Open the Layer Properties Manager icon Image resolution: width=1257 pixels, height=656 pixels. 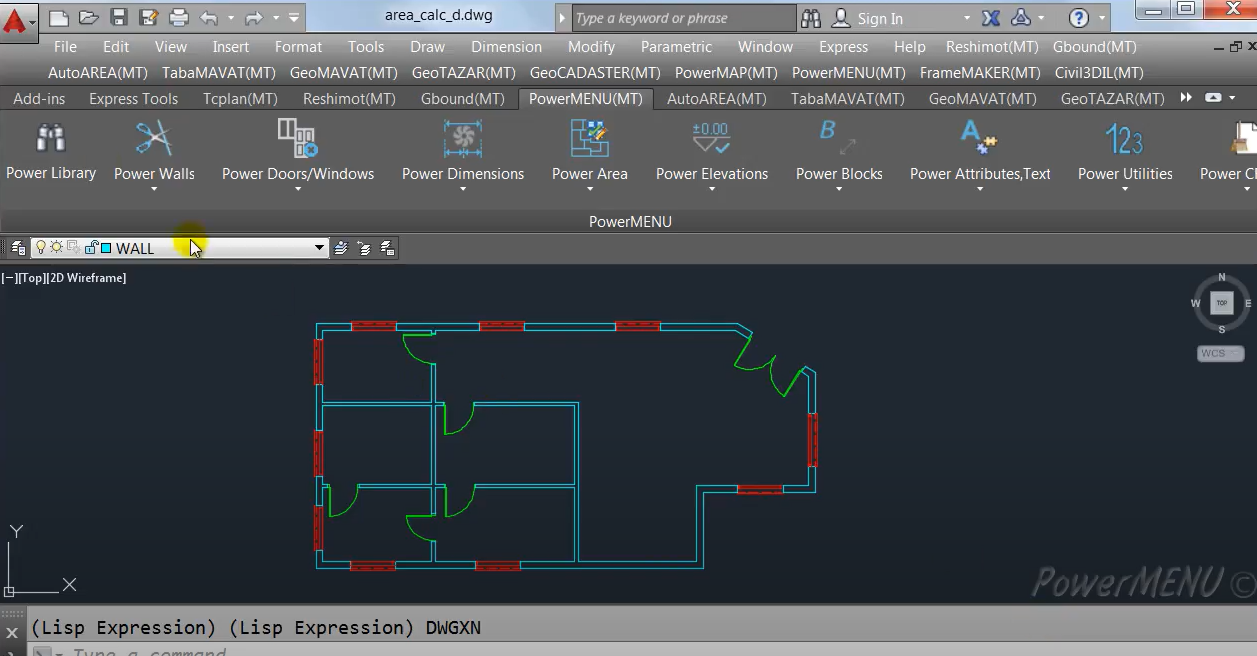(17, 248)
